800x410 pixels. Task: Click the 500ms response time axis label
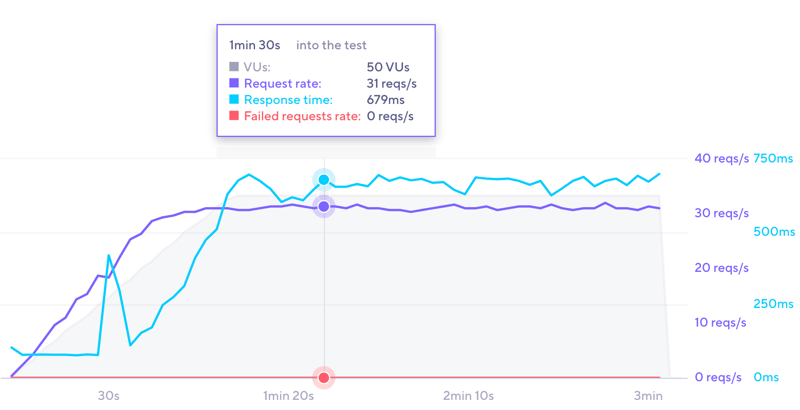(774, 232)
